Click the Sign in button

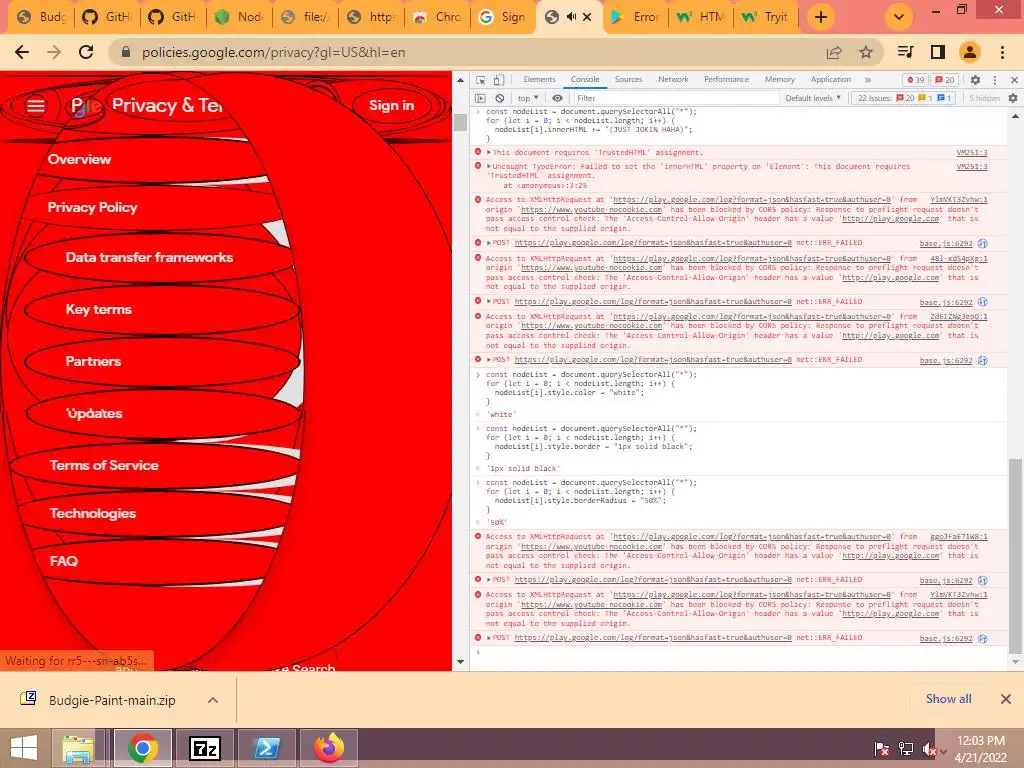(x=391, y=105)
